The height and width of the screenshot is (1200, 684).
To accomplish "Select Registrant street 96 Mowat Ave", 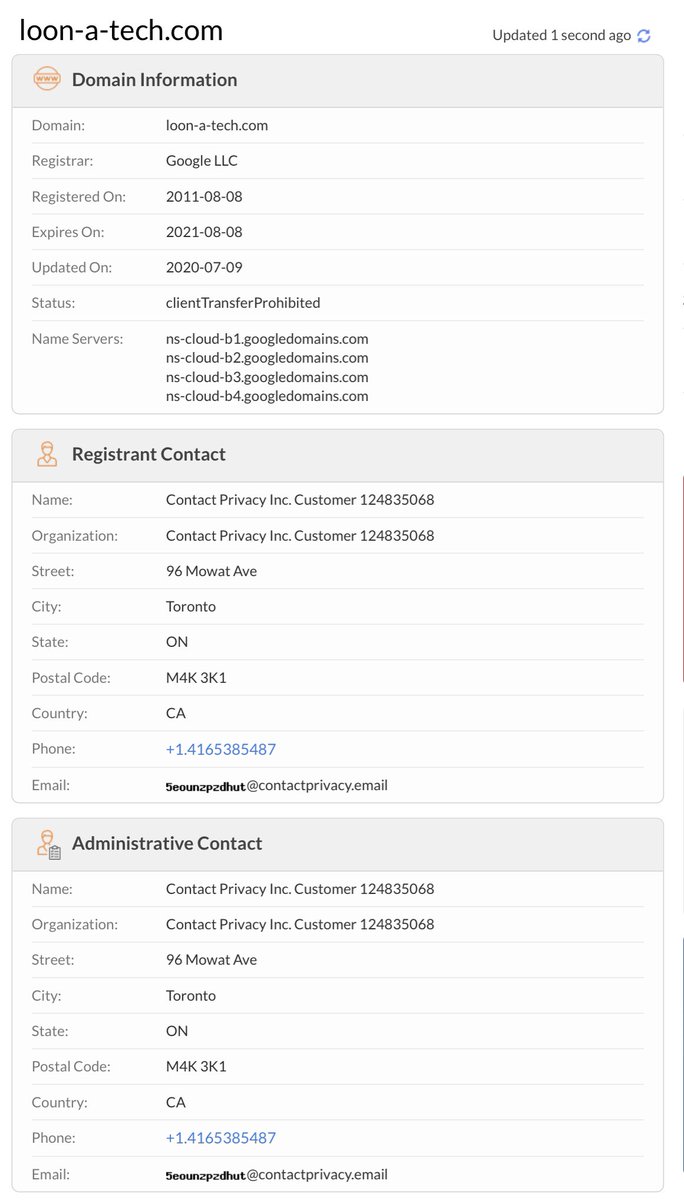I will 211,571.
